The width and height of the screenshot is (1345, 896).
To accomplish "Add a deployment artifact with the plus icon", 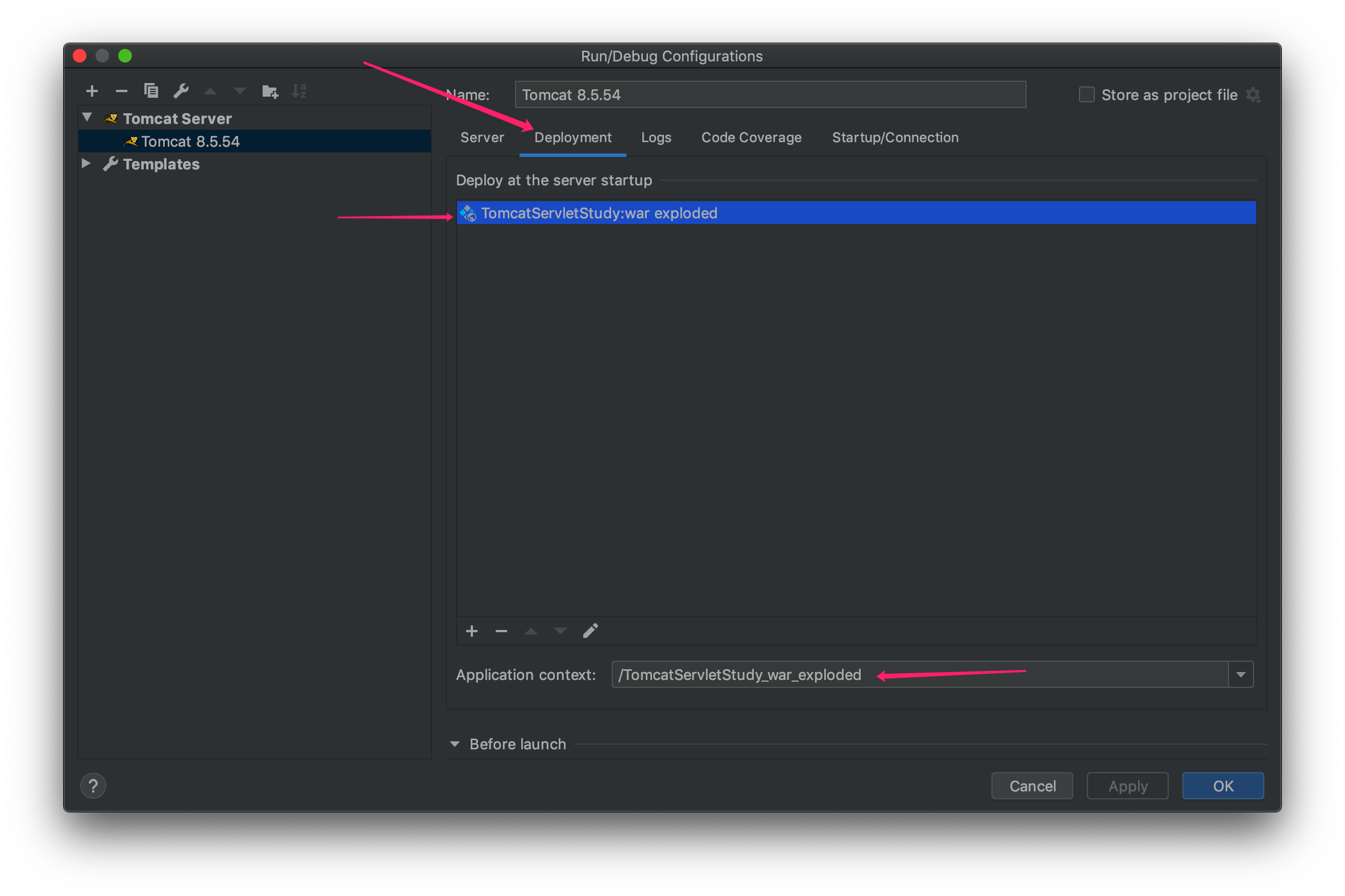I will pyautogui.click(x=471, y=631).
